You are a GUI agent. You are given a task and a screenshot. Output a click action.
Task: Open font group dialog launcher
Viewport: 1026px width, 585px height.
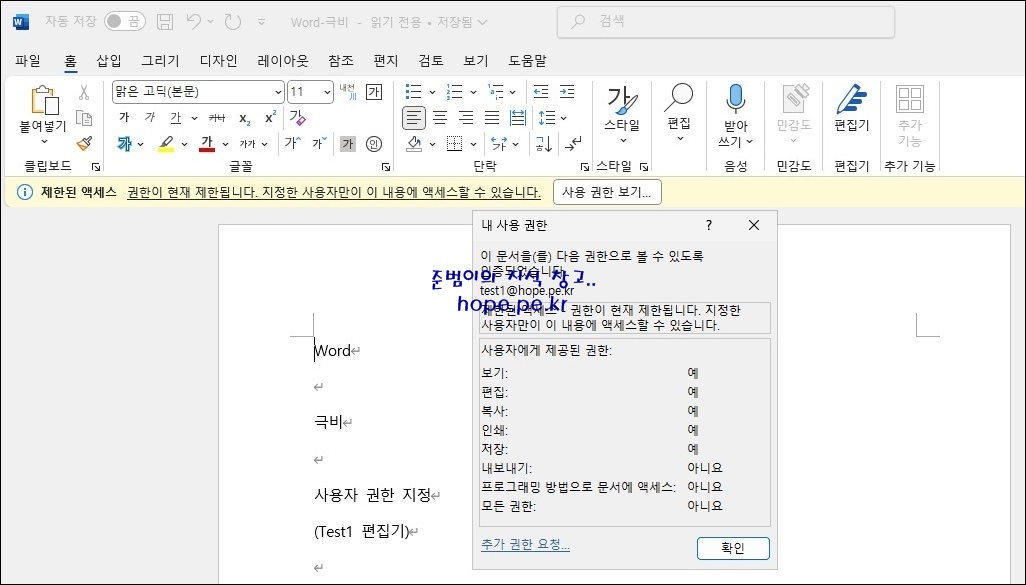386,167
